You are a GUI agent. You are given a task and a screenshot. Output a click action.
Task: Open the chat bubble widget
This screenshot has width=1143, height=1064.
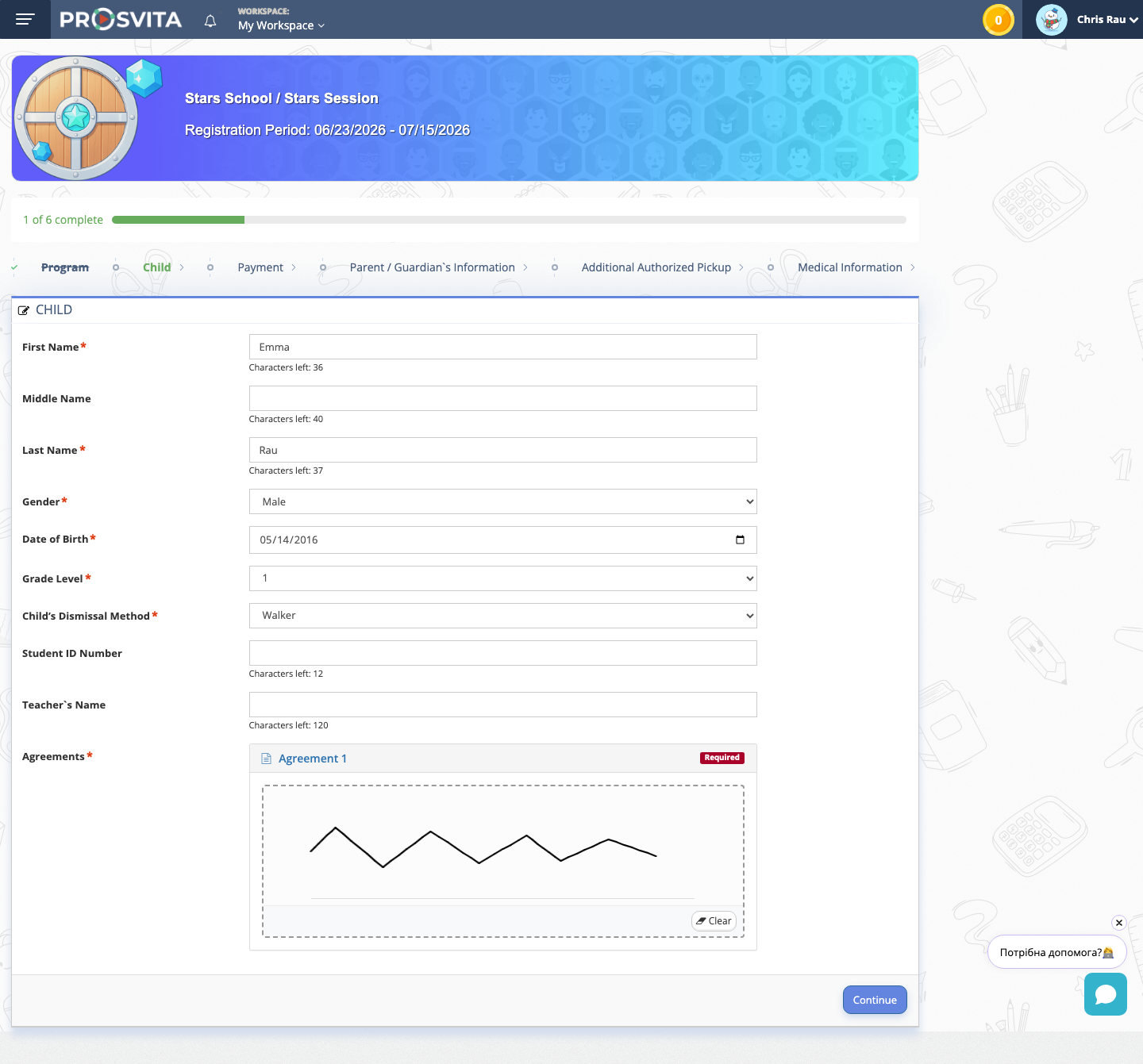[x=1106, y=994]
